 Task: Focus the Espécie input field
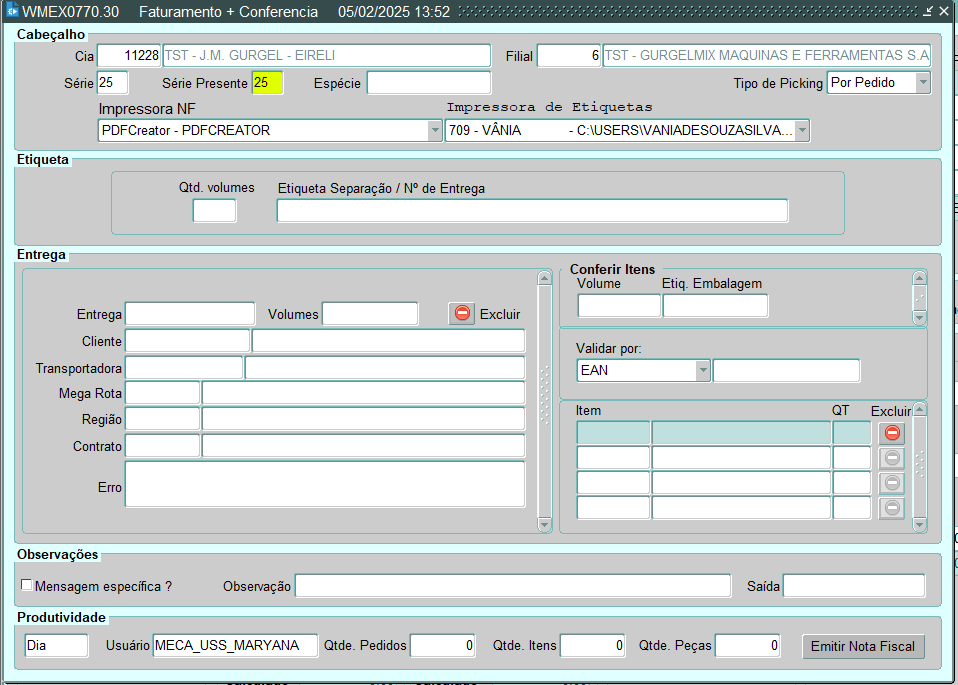pyautogui.click(x=428, y=82)
